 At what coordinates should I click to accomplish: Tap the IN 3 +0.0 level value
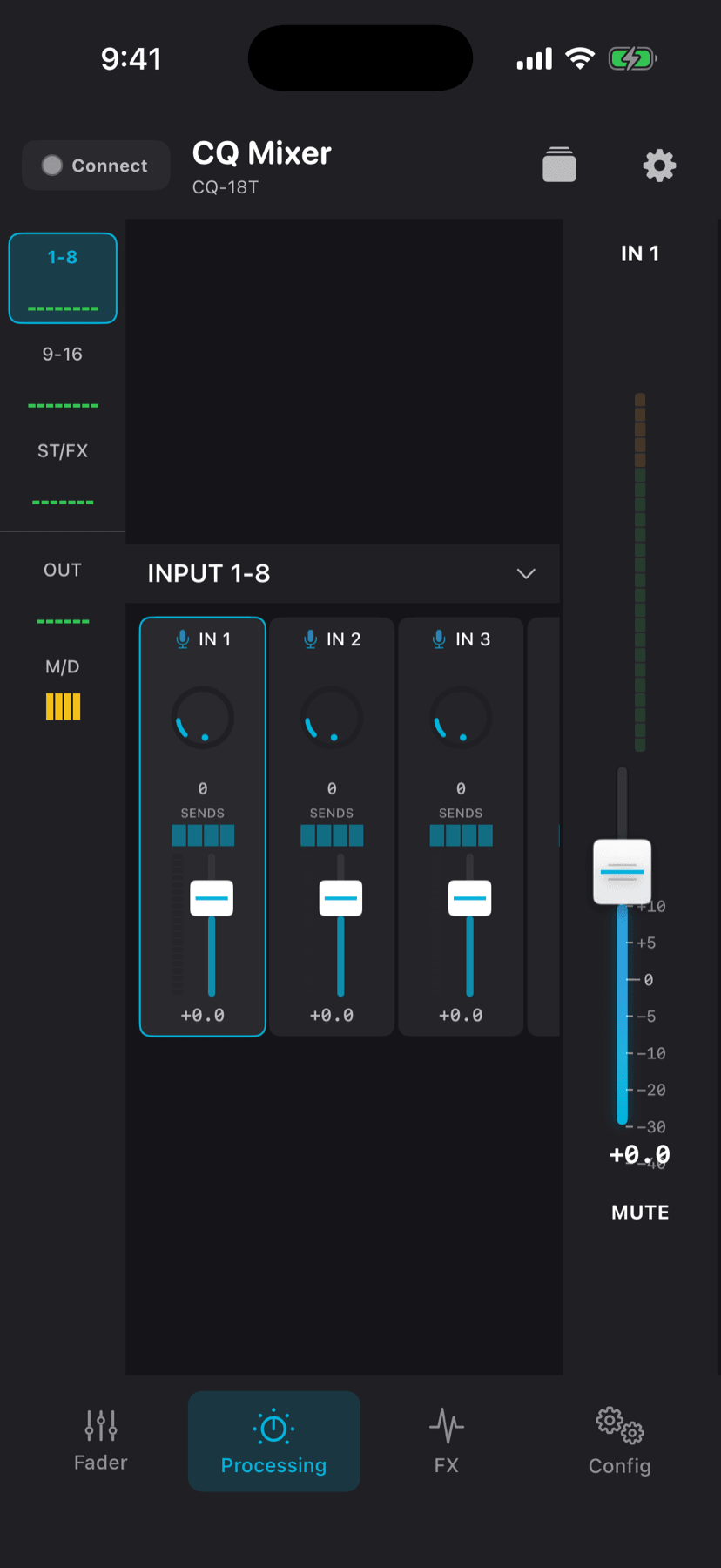tap(461, 1016)
